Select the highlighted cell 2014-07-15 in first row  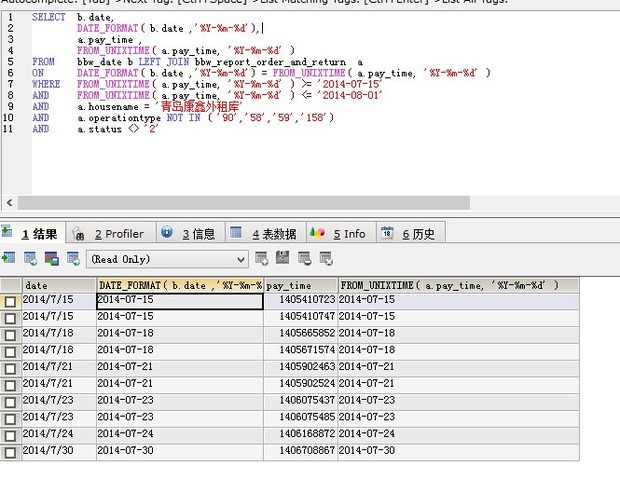180,301
